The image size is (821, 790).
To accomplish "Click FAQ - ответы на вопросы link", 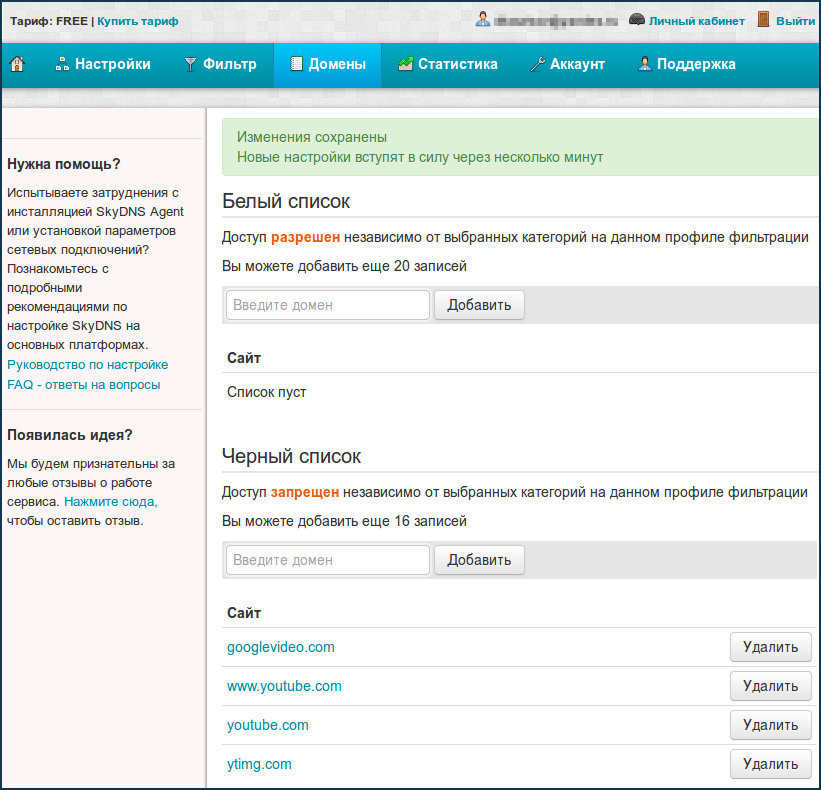I will tap(83, 384).
